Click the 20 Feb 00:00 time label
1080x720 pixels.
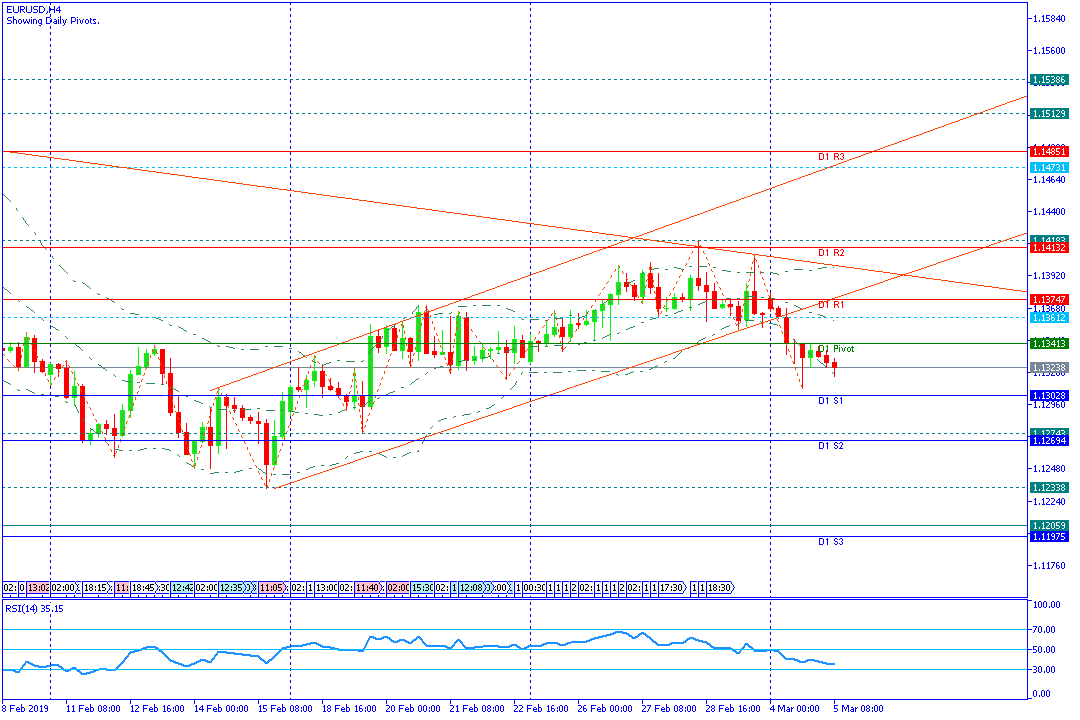coord(413,708)
